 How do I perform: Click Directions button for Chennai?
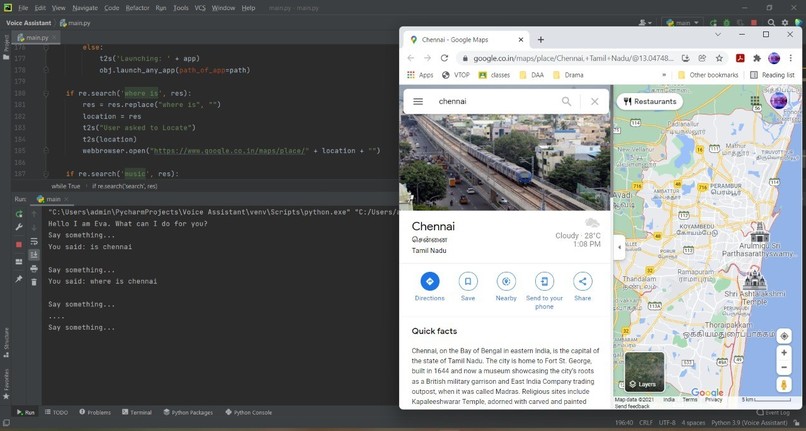430,286
